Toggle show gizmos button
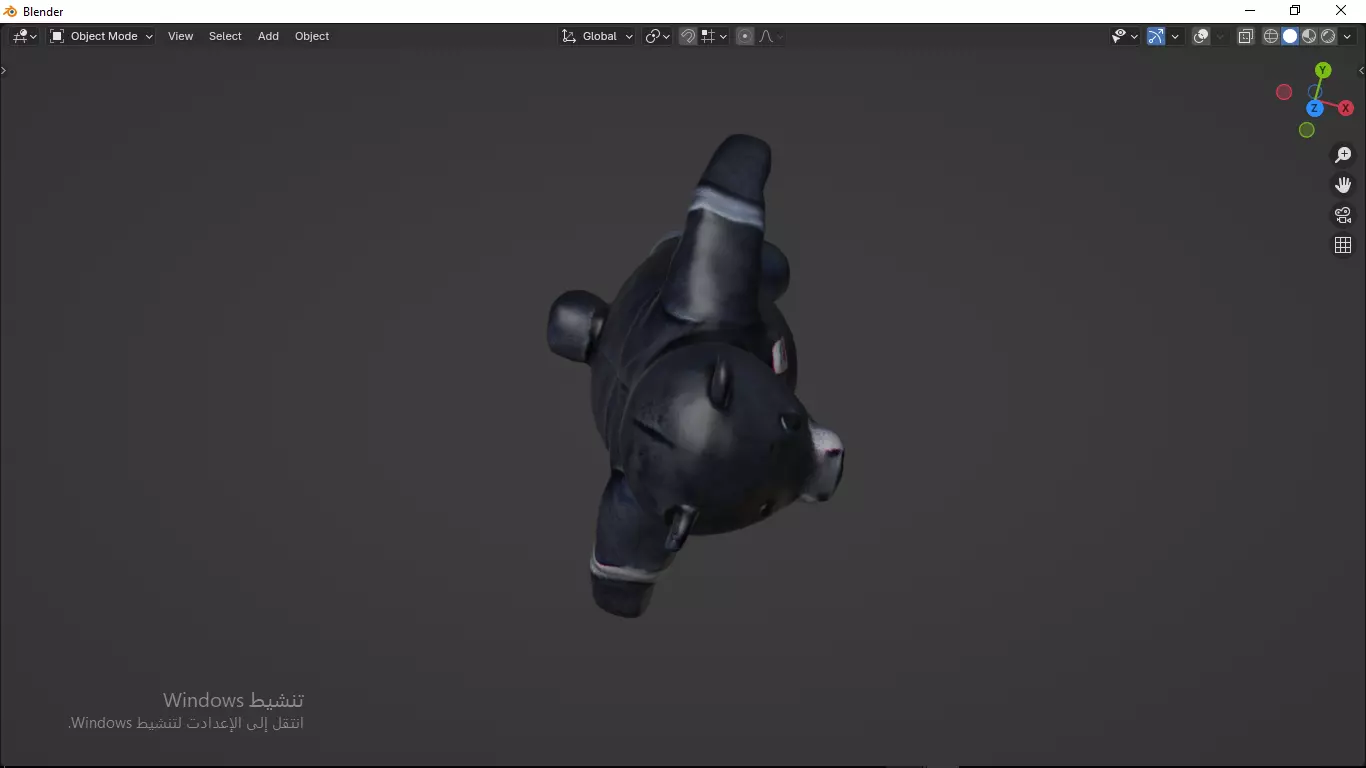 click(1156, 36)
